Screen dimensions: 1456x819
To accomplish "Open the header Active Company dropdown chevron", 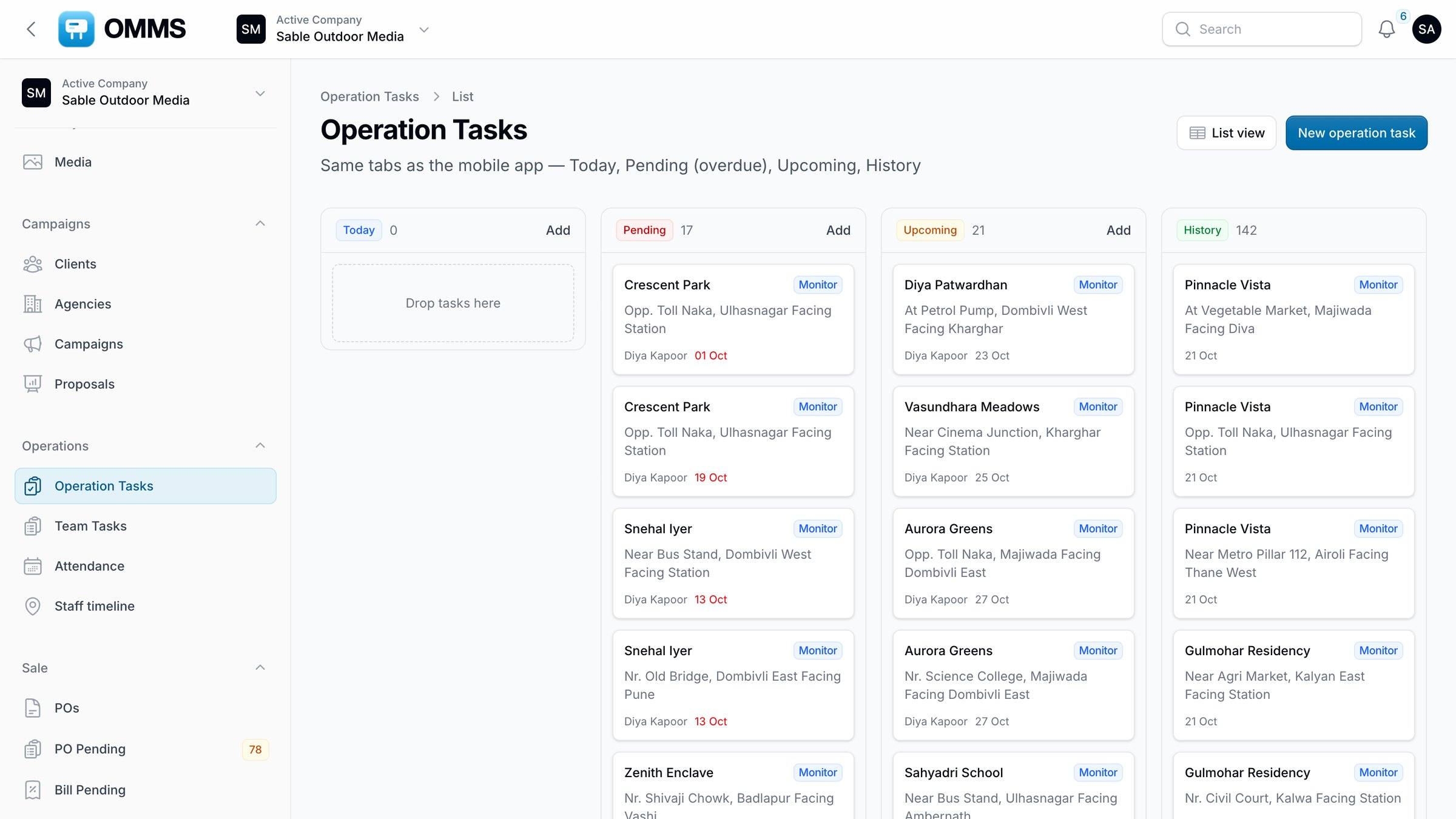I will pos(424,29).
